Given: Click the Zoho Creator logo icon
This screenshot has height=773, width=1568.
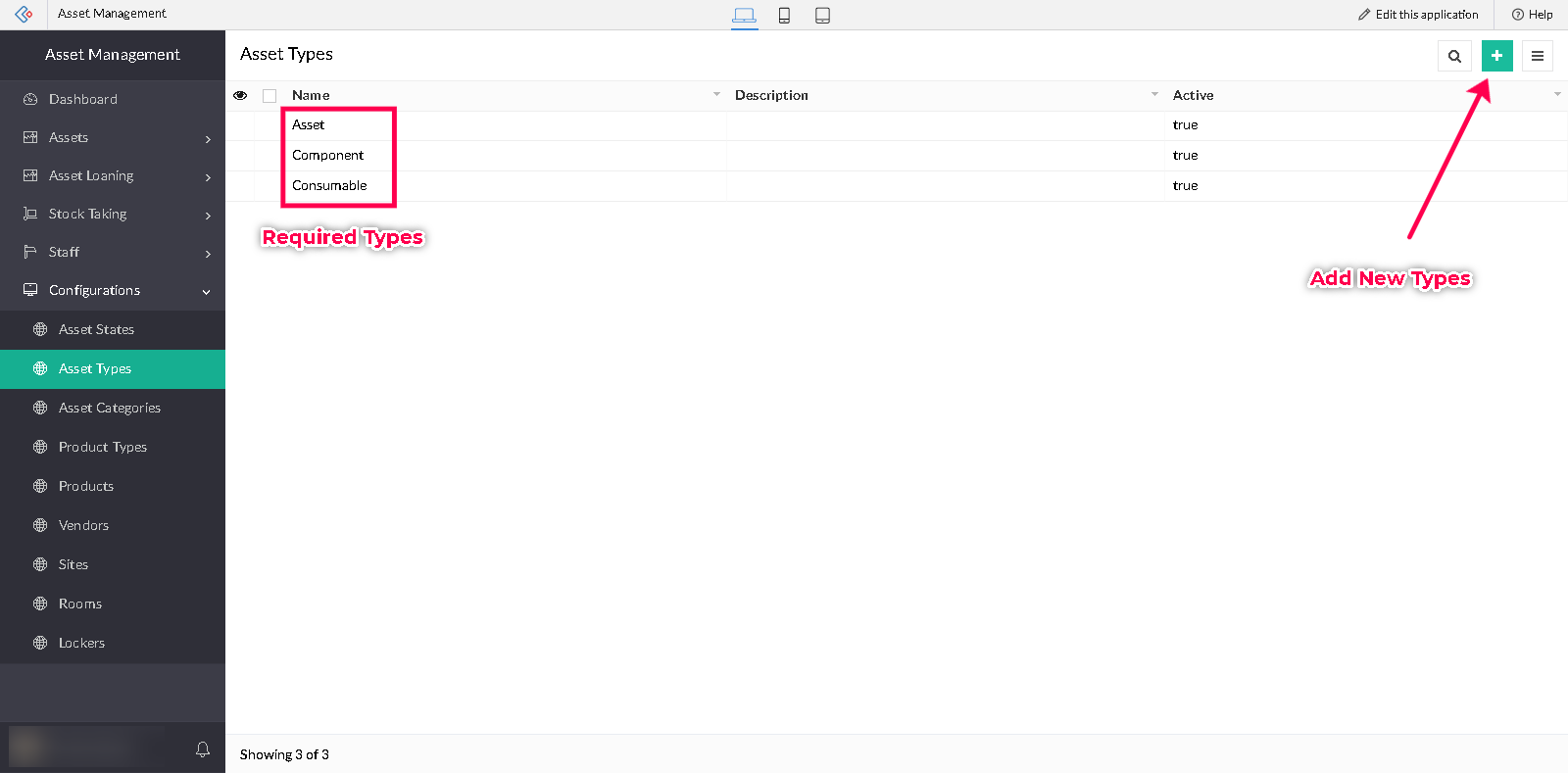Looking at the screenshot, I should coord(24,14).
